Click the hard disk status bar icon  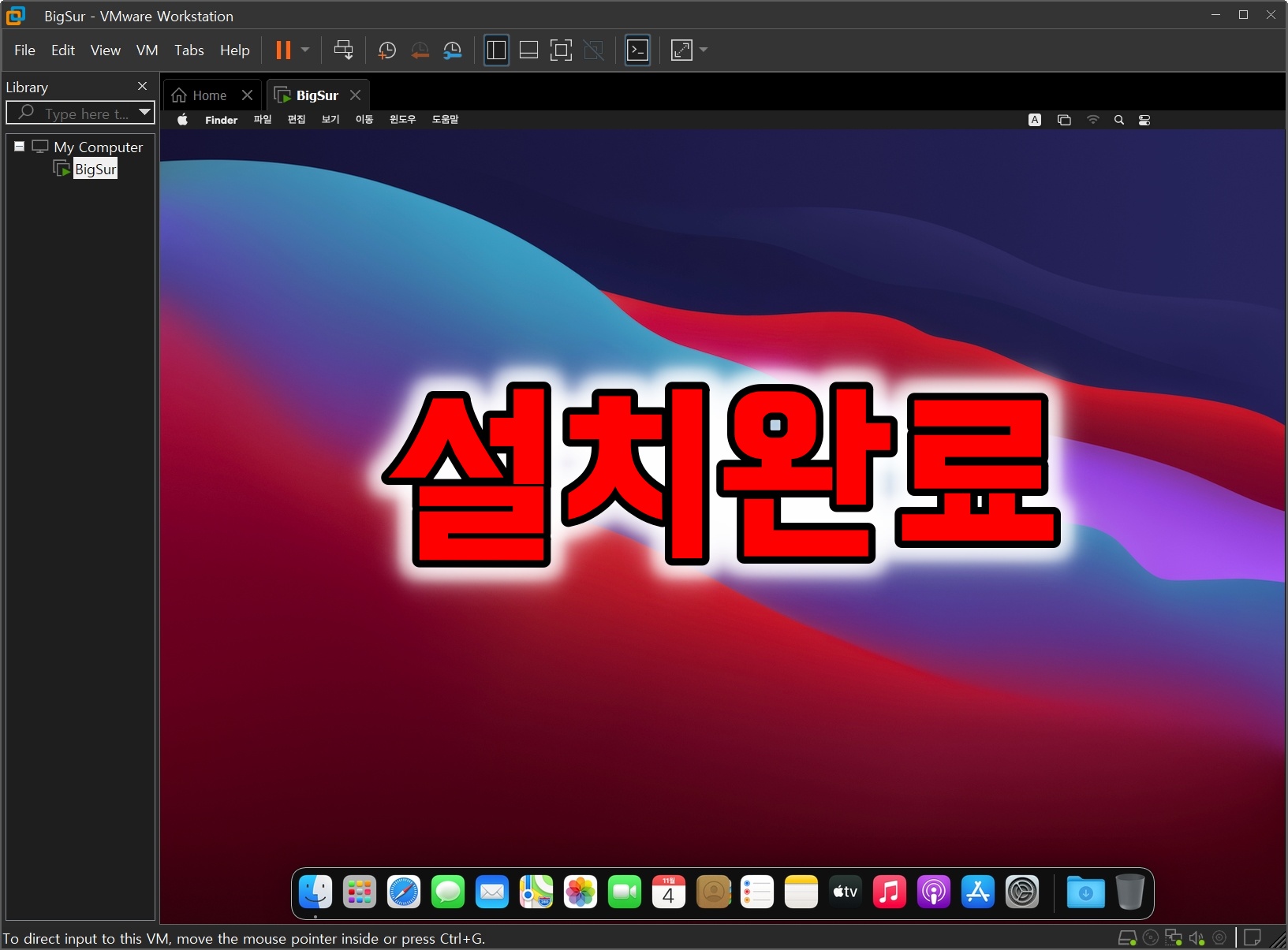coord(1128,938)
